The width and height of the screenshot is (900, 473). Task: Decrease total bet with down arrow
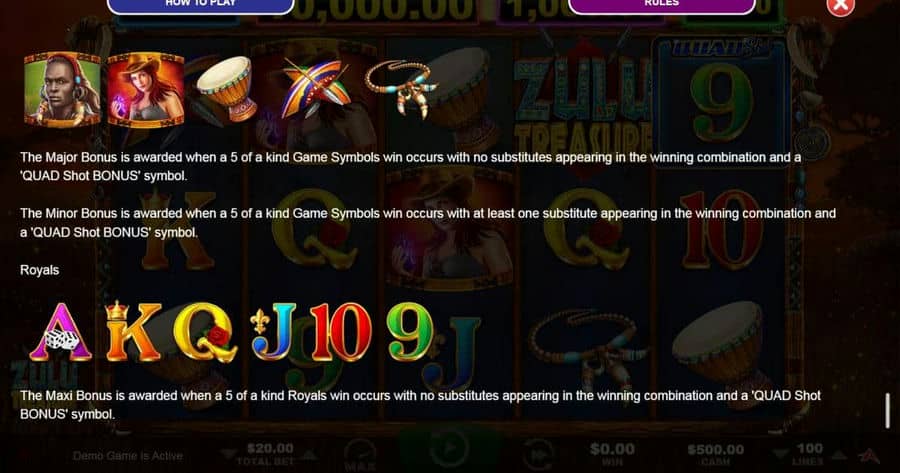(228, 455)
